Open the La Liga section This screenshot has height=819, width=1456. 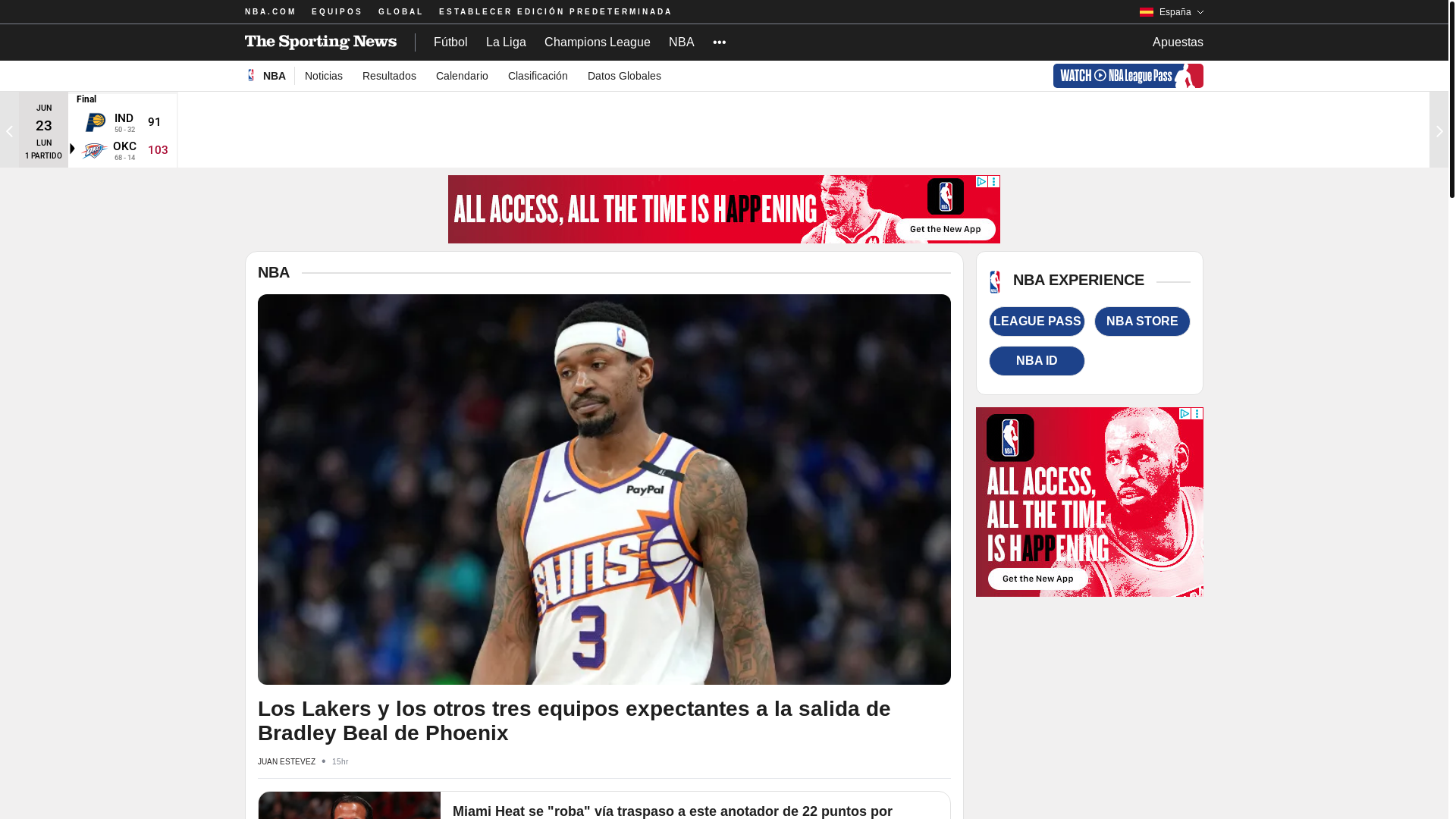click(x=506, y=42)
